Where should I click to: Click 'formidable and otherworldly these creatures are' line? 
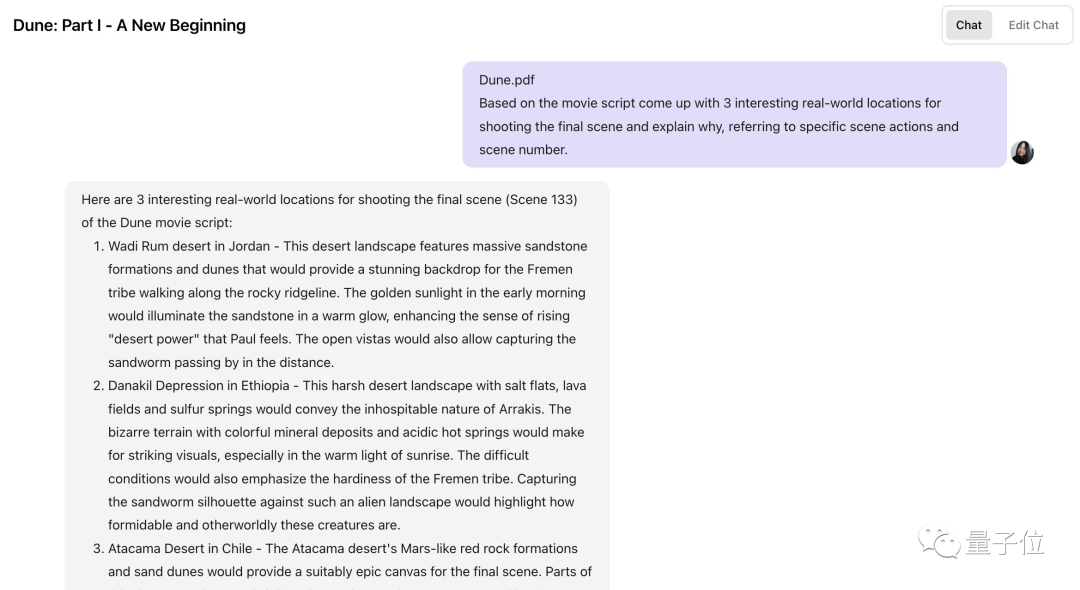(x=254, y=525)
